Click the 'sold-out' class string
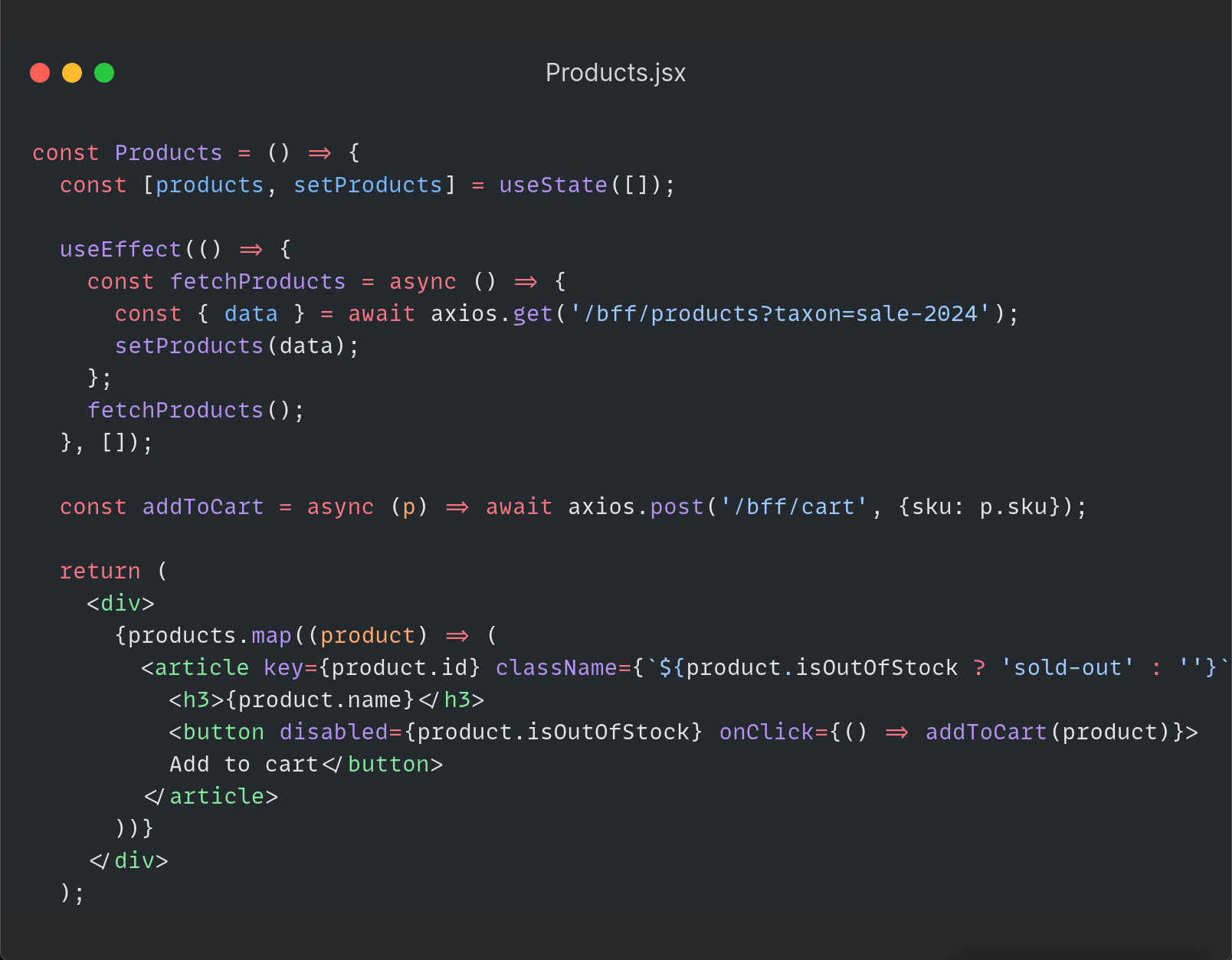 coord(1067,668)
